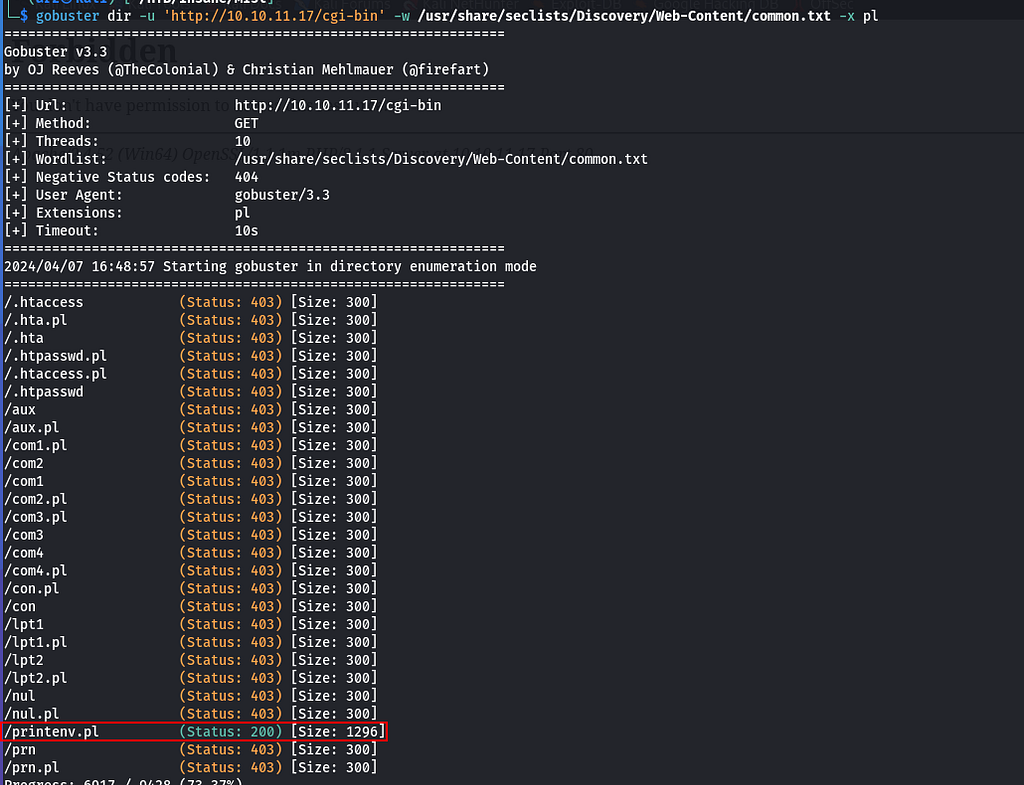This screenshot has width=1024, height=785.
Task: Click the Wordlist: common.txt config line
Action: point(326,159)
